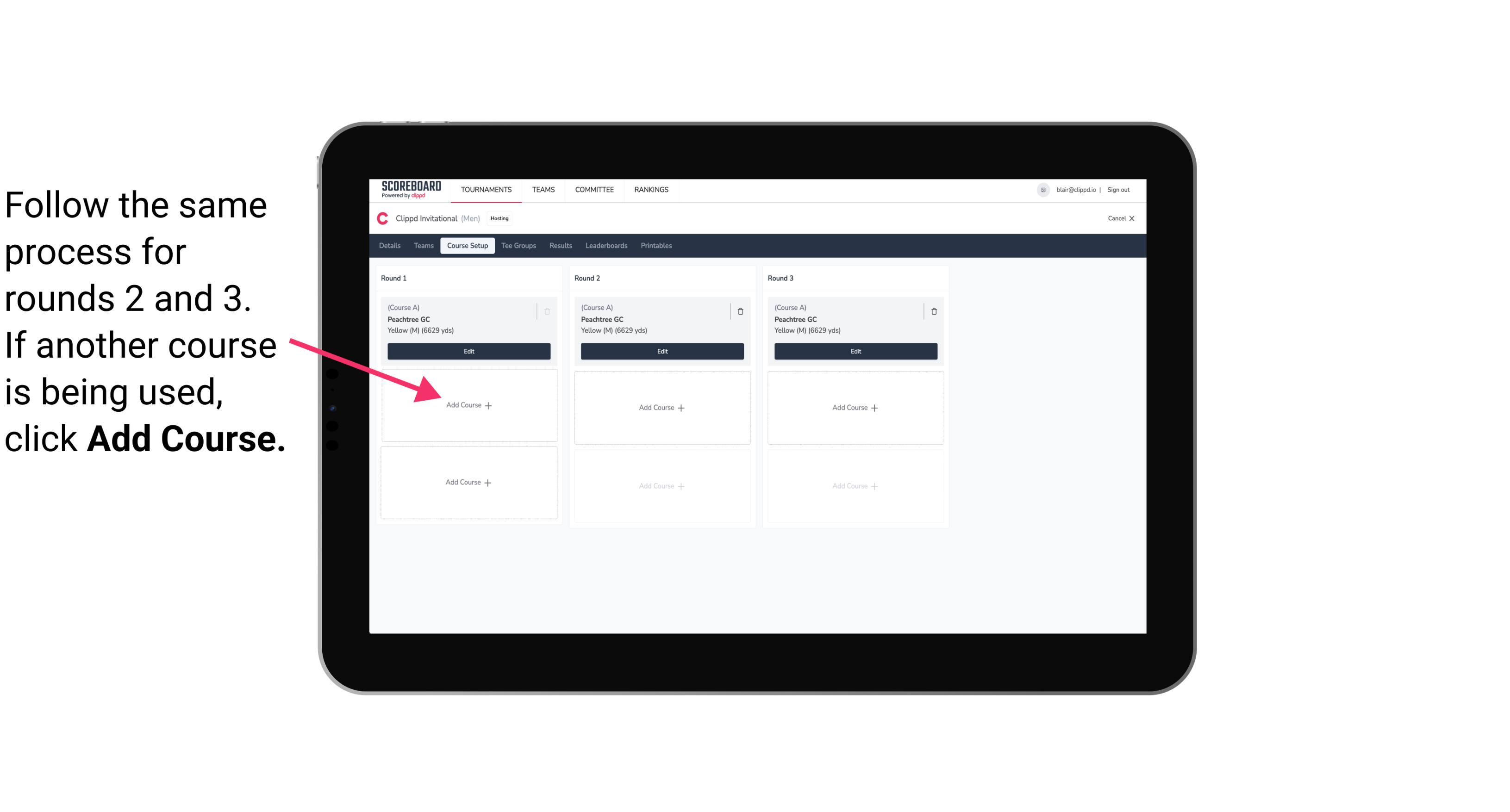Click the delete icon for Round 1 course
This screenshot has height=812, width=1510.
click(548, 310)
